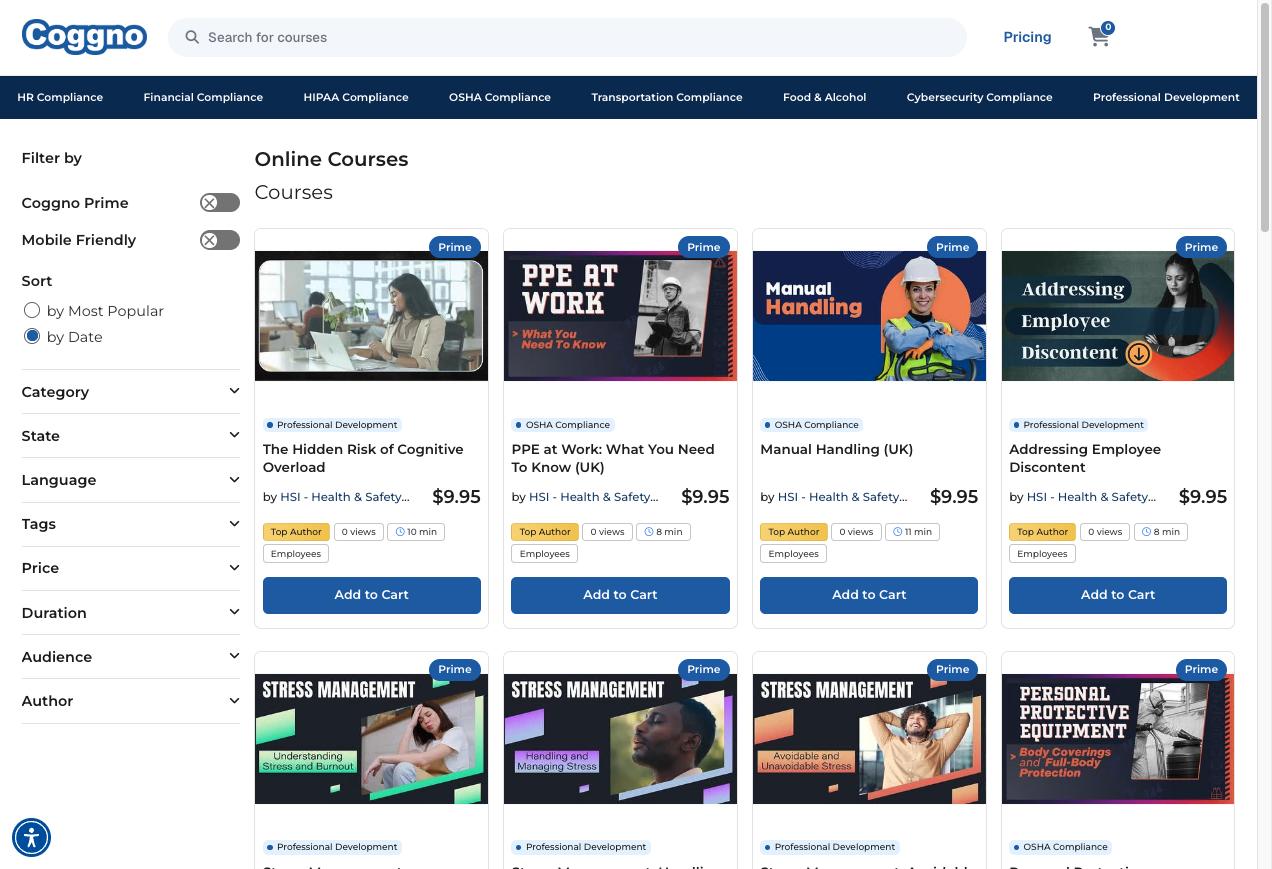Image resolution: width=1272 pixels, height=869 pixels.
Task: Open Manual Handling (UK) course title
Action: 837,449
